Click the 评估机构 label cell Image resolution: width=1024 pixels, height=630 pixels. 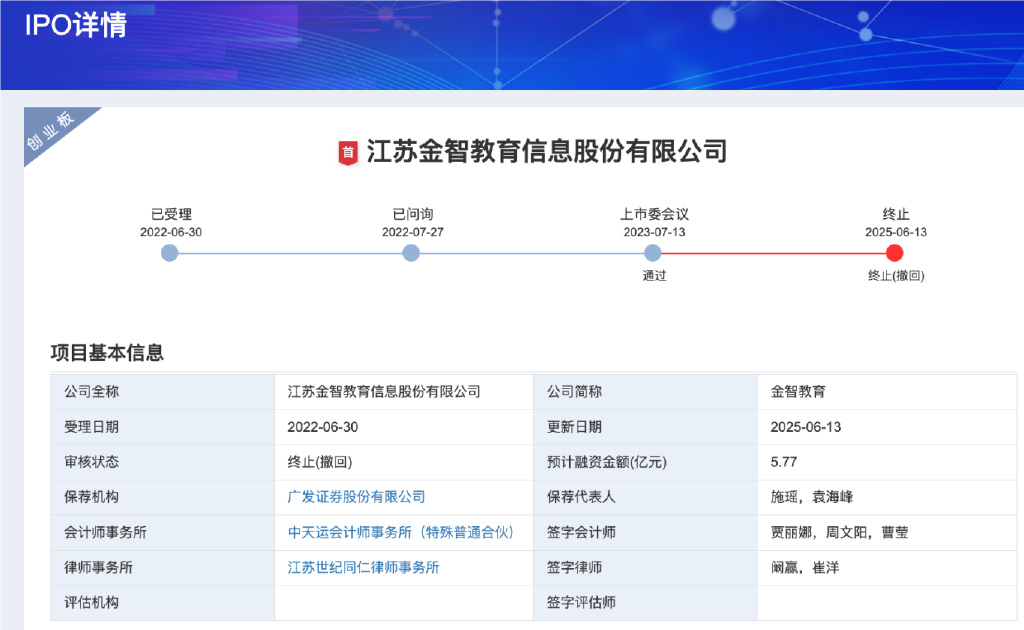coord(163,603)
